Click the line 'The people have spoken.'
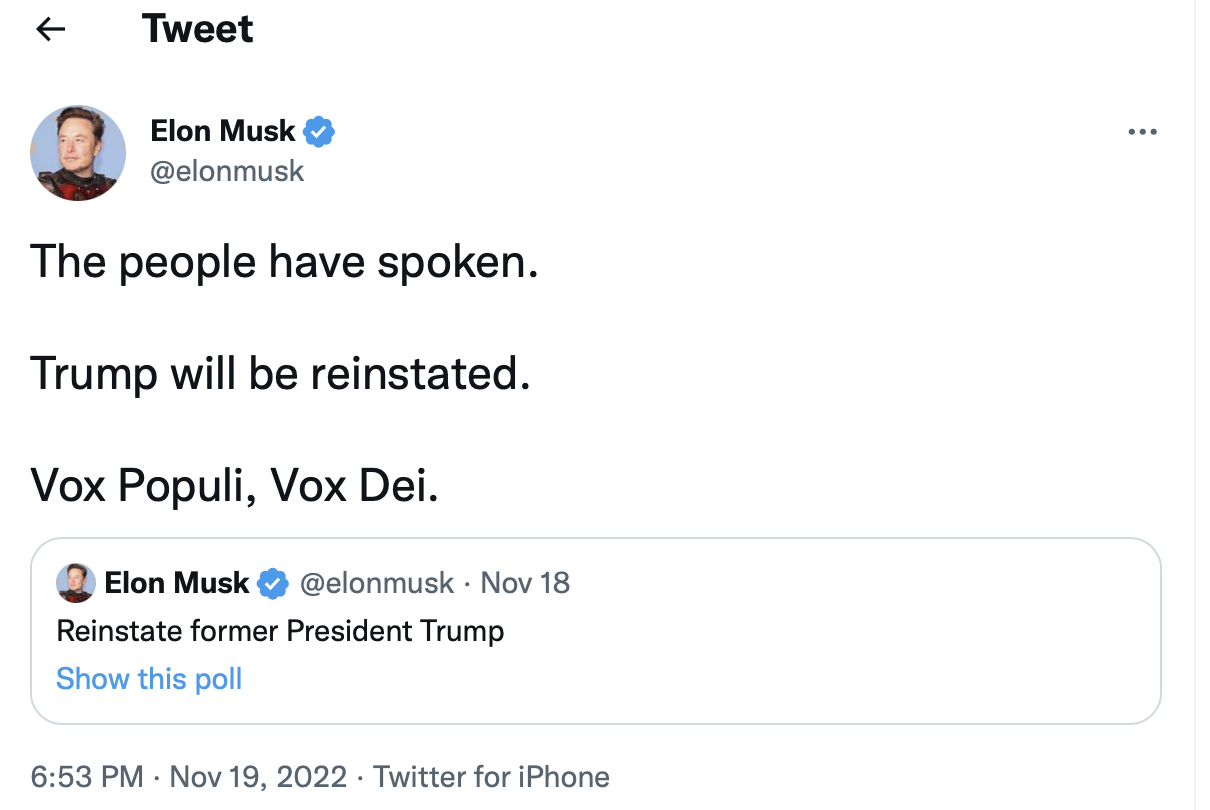The image size is (1210, 810). coord(285,262)
